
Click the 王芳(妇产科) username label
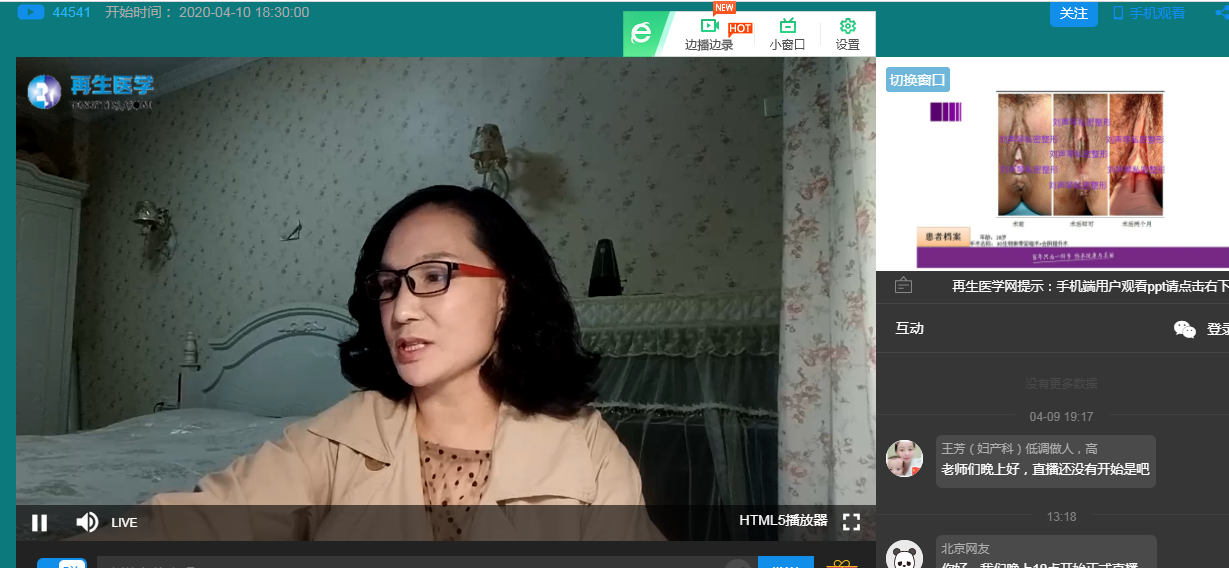click(x=1019, y=449)
